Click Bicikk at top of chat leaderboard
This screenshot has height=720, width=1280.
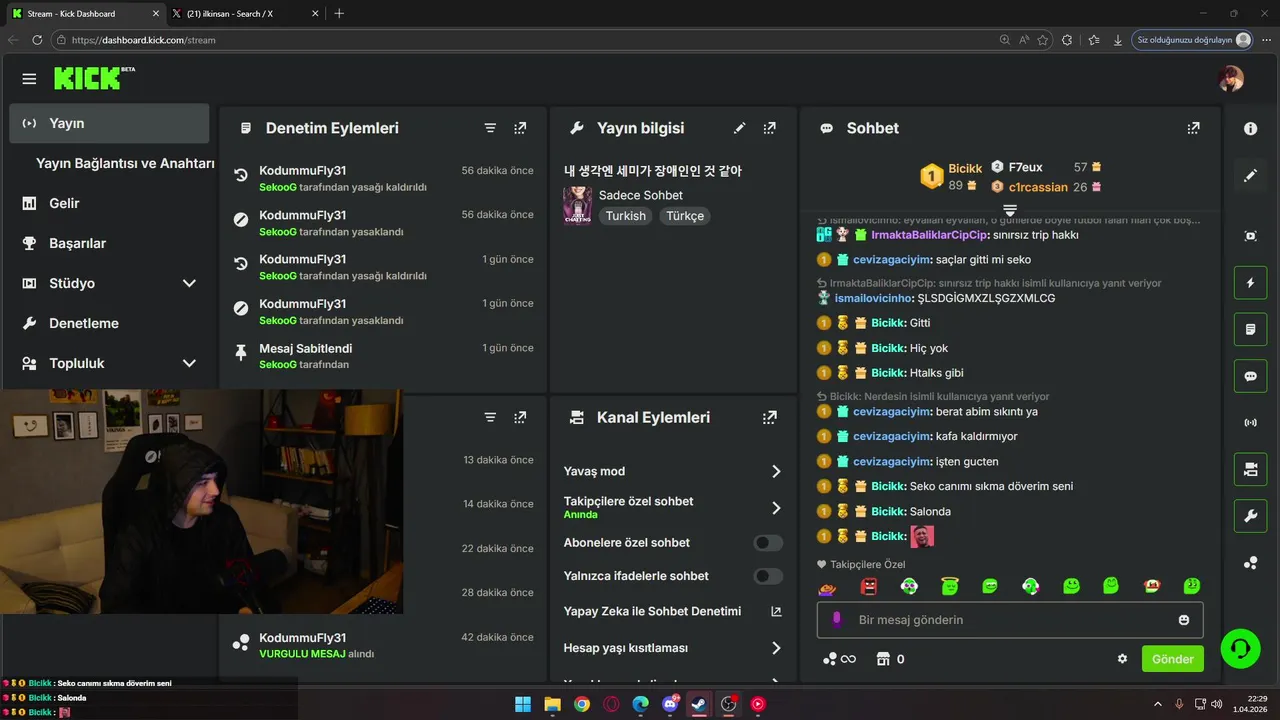[x=965, y=169]
